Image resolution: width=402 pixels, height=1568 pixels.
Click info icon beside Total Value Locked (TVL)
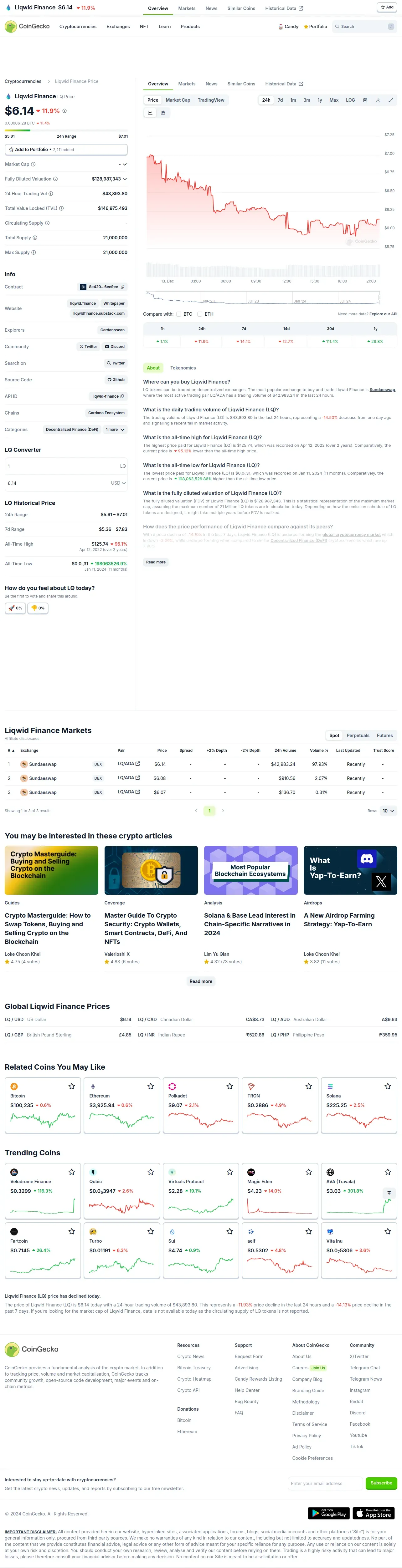61,208
